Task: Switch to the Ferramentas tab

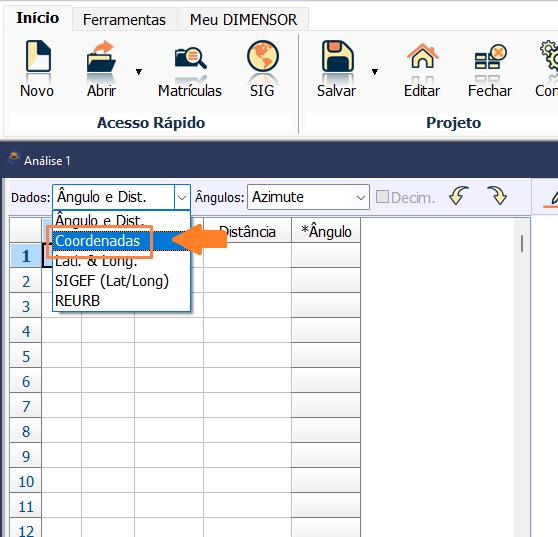Action: (124, 20)
